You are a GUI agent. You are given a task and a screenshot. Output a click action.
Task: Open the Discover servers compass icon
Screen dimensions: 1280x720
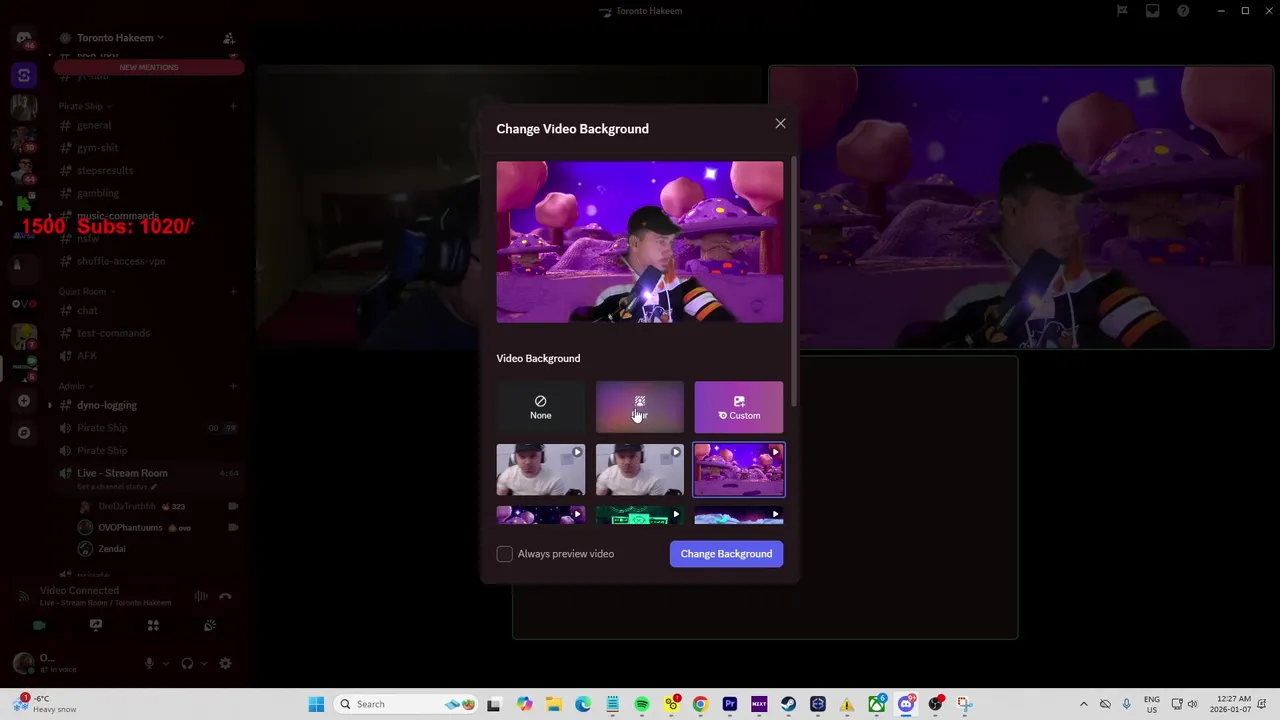tap(24, 433)
